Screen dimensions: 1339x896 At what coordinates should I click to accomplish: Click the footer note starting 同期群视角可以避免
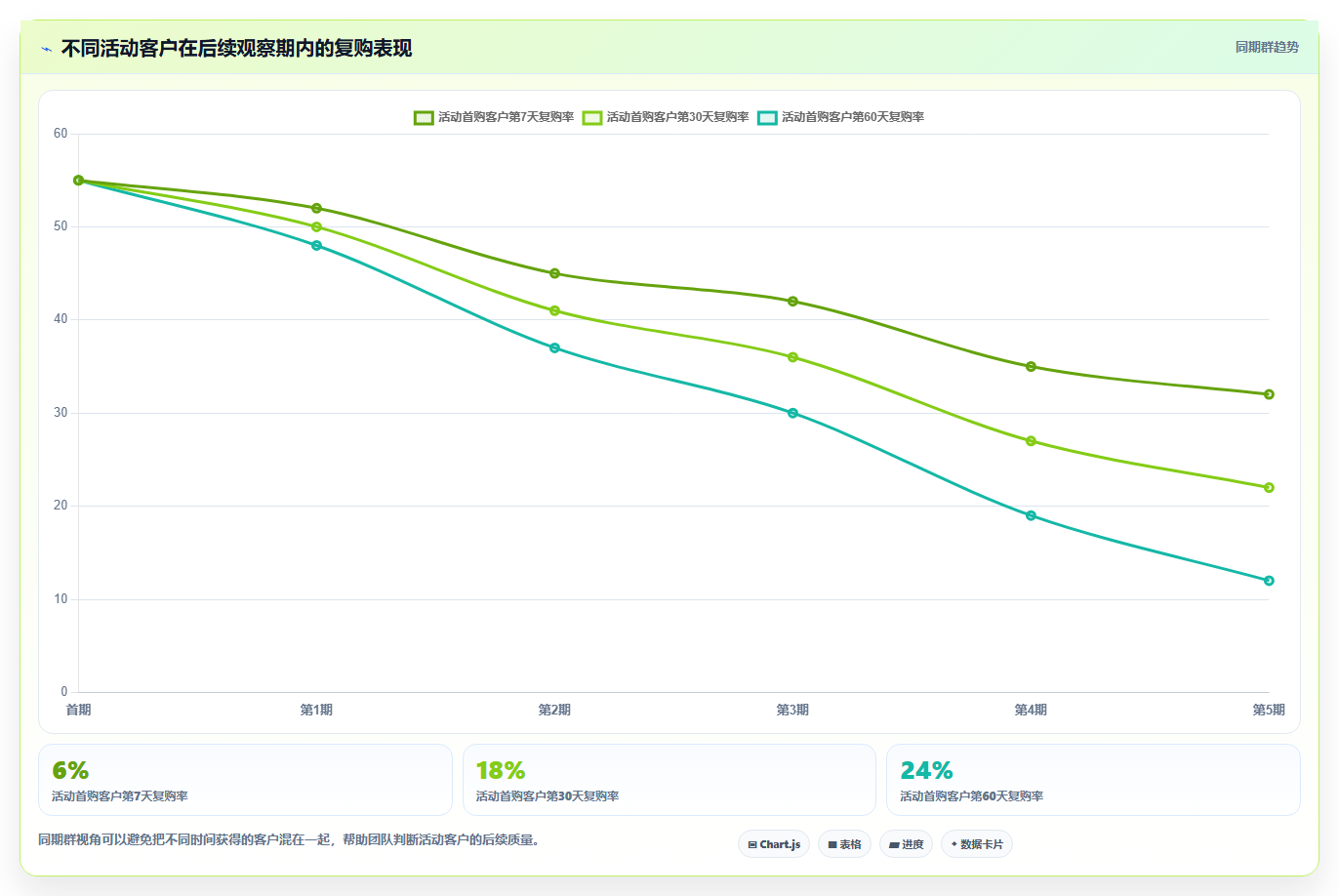(289, 839)
